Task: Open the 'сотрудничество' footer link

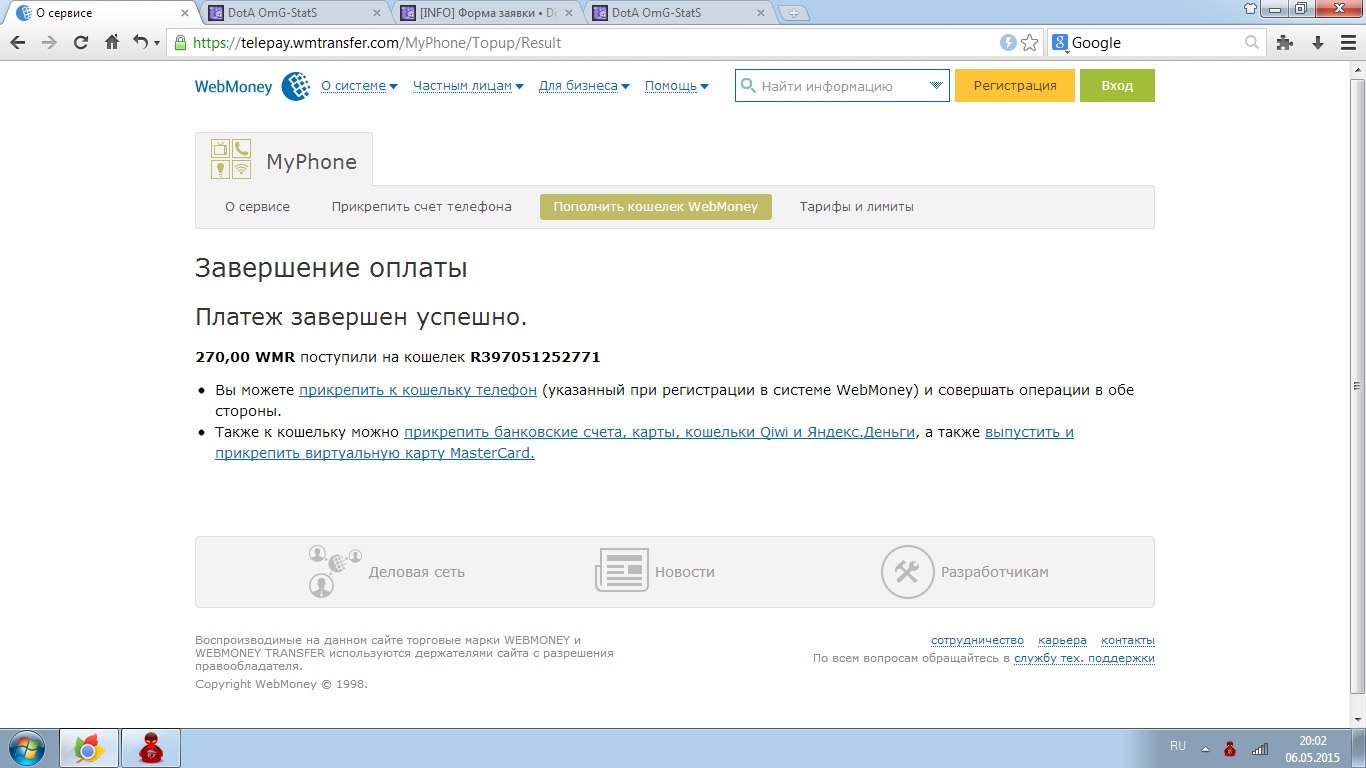Action: click(977, 640)
